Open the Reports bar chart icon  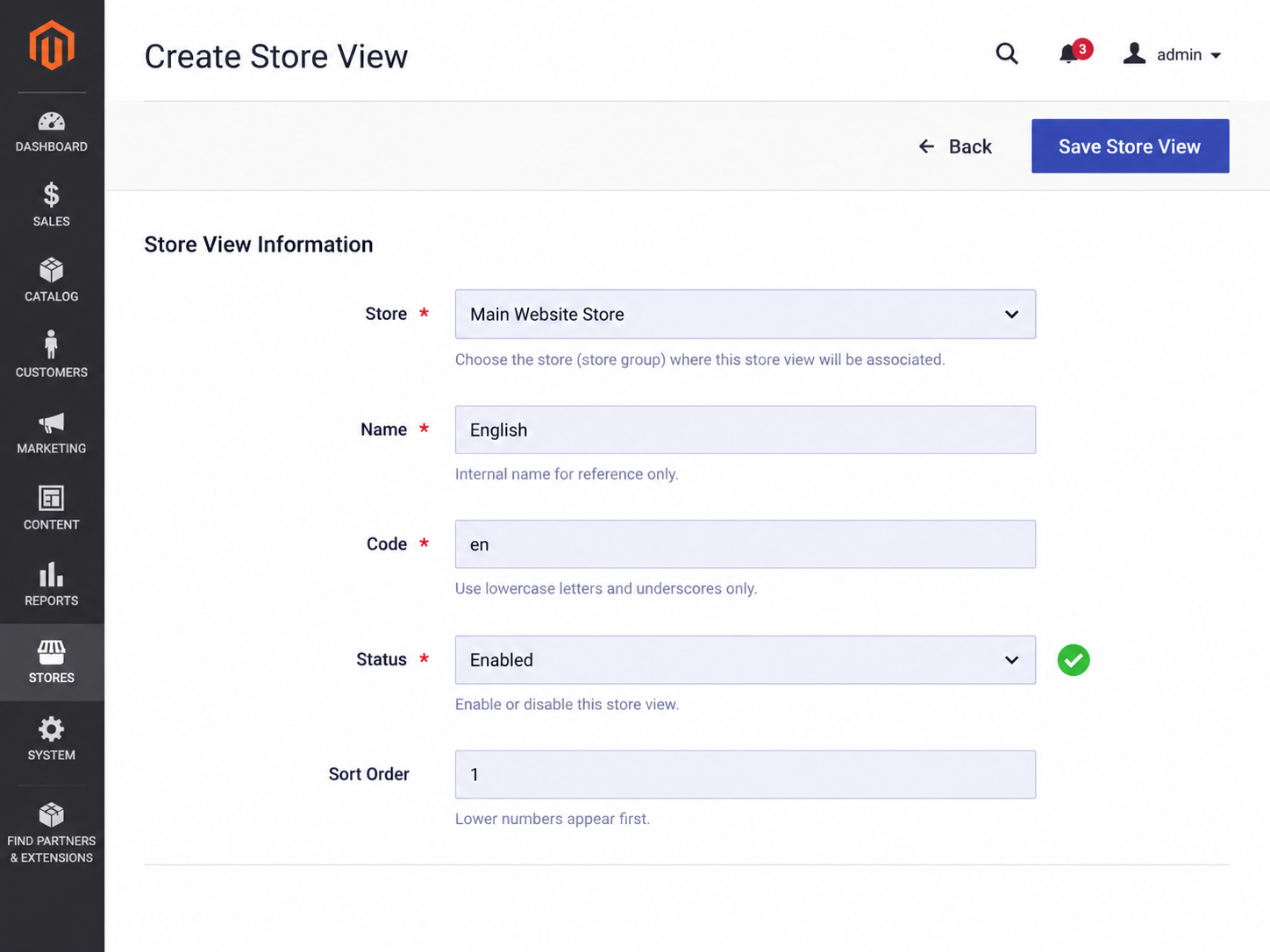coord(52,574)
